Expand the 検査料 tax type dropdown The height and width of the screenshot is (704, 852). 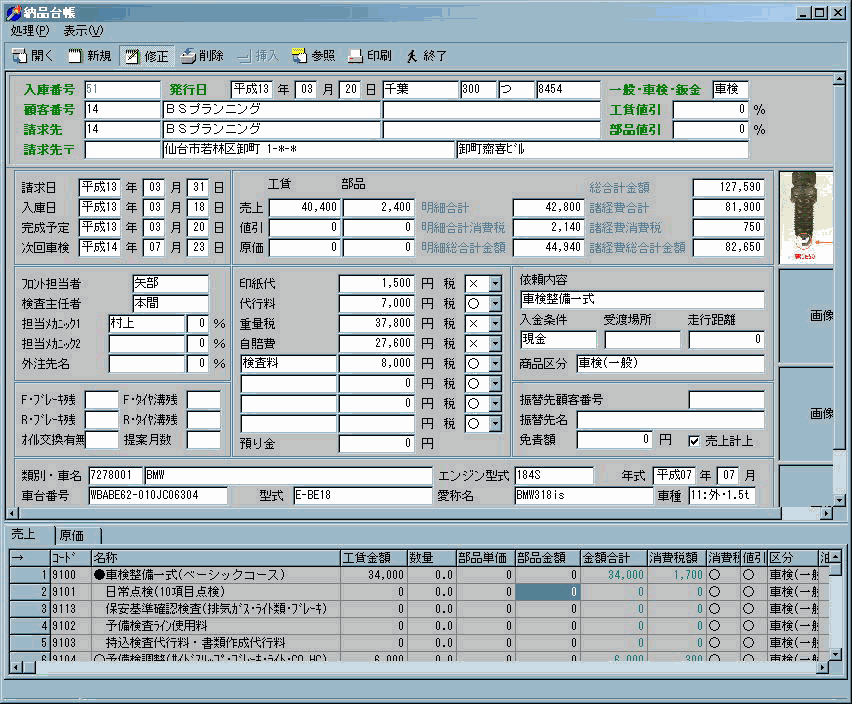point(494,364)
